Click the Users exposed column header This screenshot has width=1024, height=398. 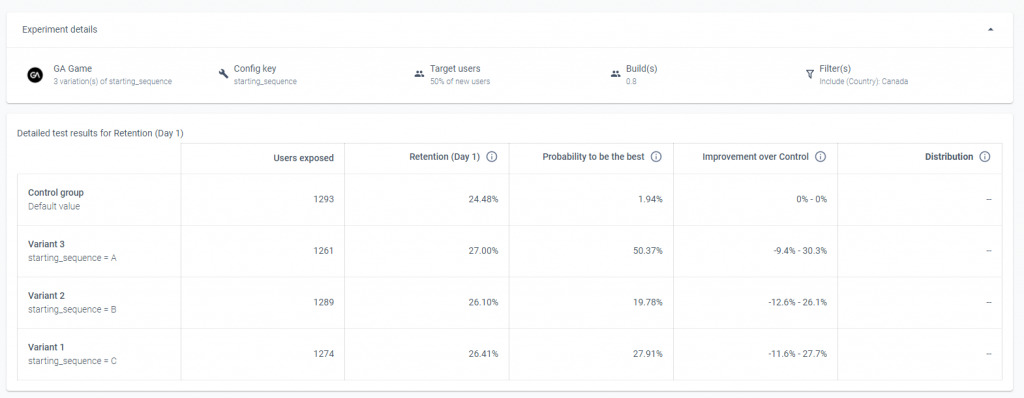[x=304, y=158]
